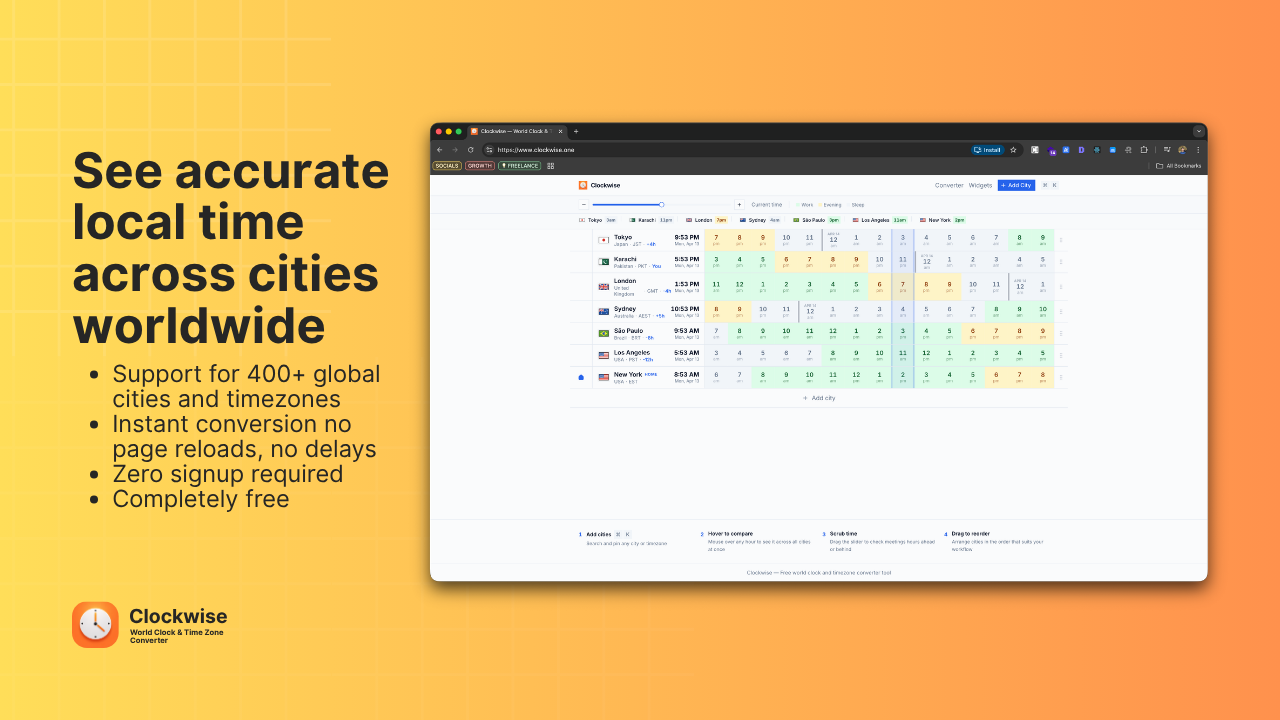
Task: Open the FREELANCE bookmark folder
Action: click(520, 166)
